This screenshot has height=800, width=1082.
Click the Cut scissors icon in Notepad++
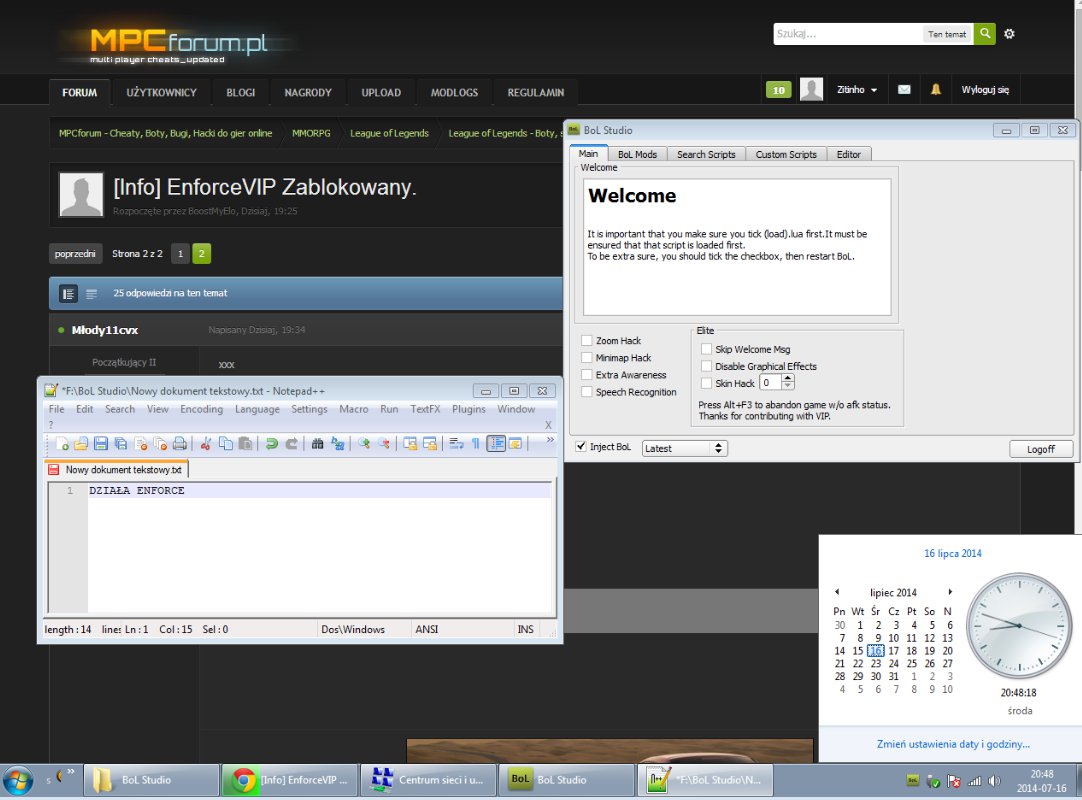pos(206,443)
